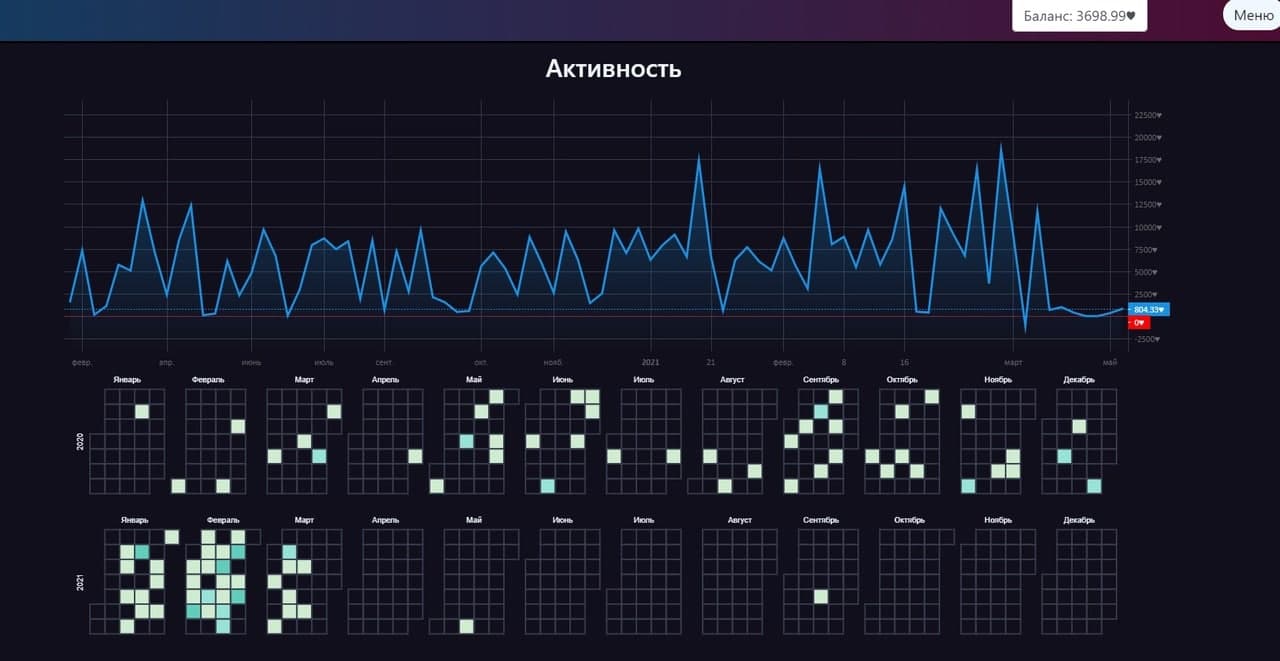1280x661 pixels.
Task: Select the single highlighted cell in Апрель 2020
Action: 415,456
